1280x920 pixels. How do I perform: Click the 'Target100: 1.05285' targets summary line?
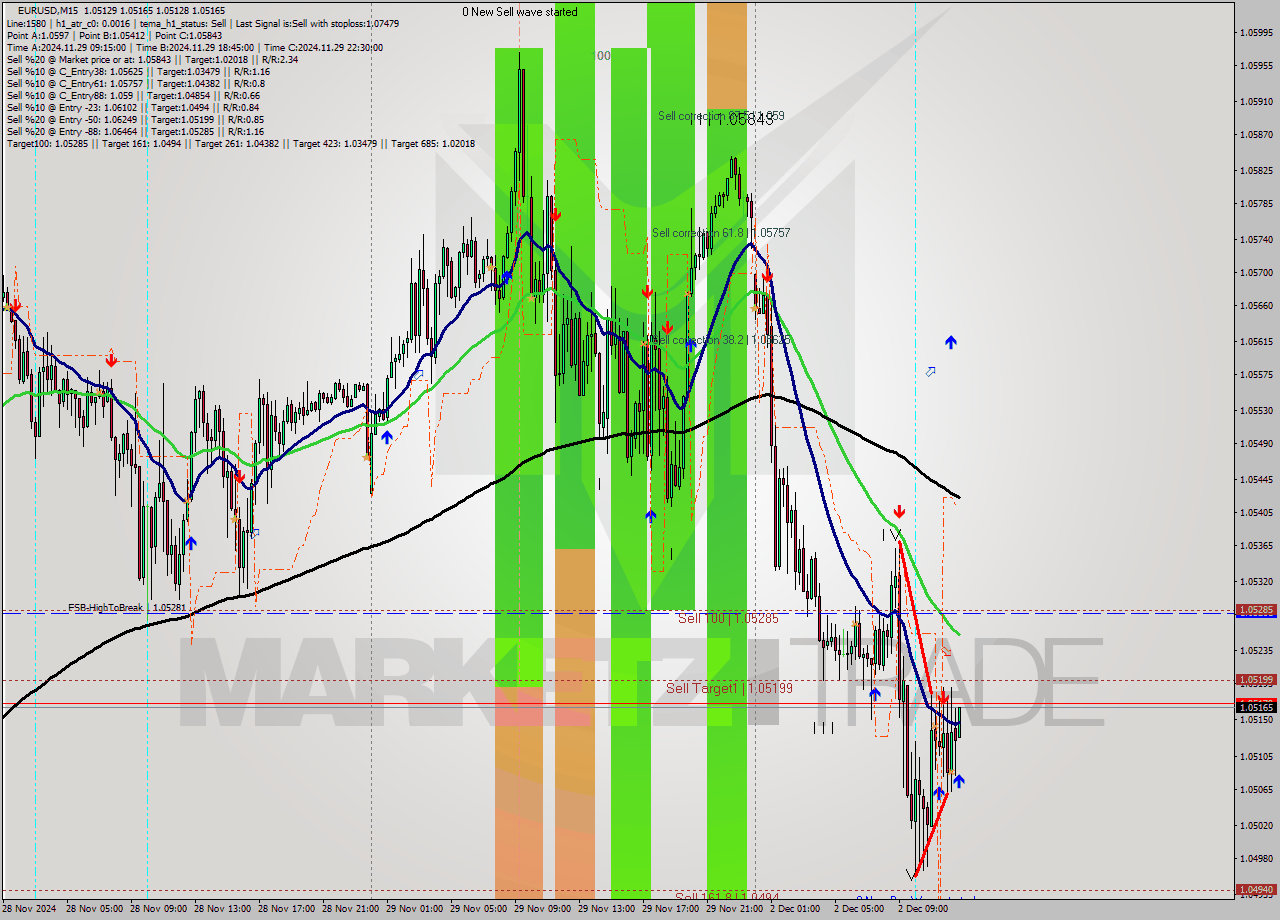coord(241,143)
